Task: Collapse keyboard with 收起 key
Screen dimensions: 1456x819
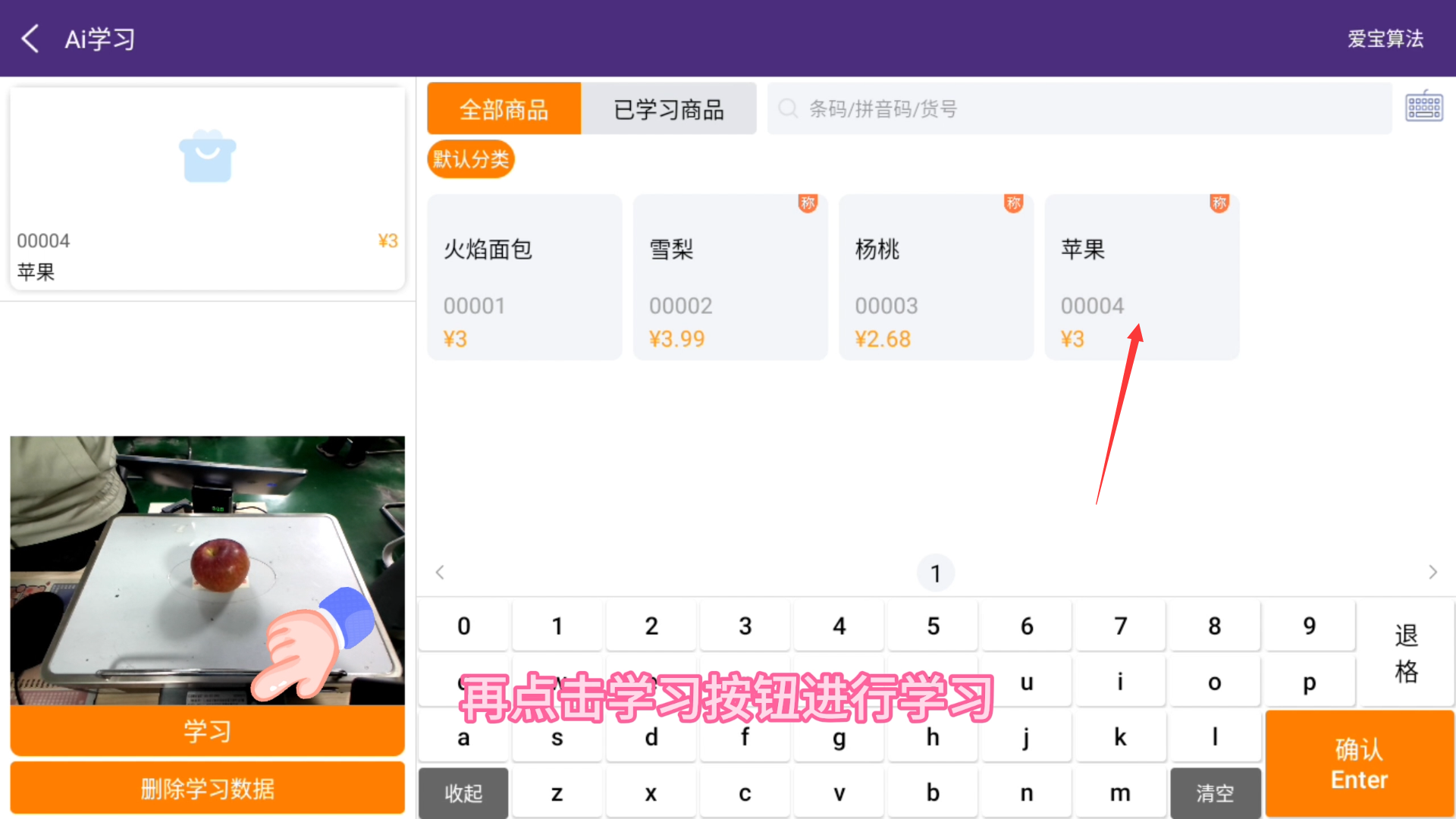Action: point(463,792)
